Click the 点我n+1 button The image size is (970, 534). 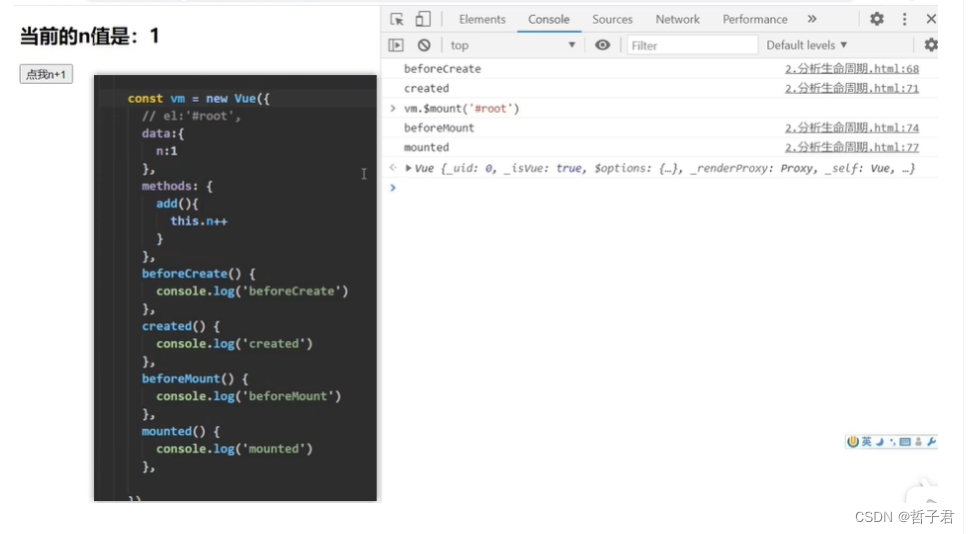[46, 74]
